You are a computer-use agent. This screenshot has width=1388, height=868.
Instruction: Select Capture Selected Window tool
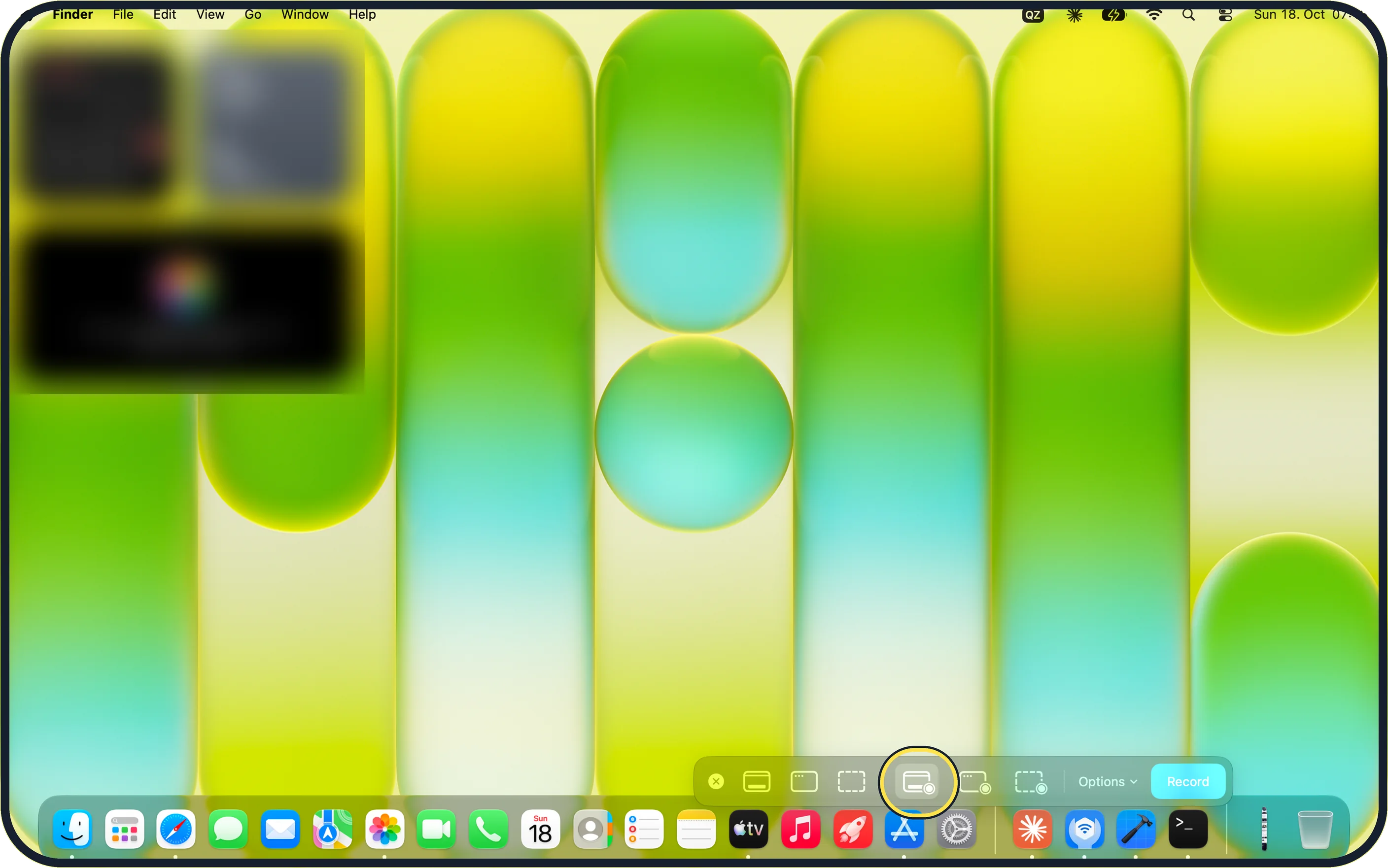pos(803,781)
